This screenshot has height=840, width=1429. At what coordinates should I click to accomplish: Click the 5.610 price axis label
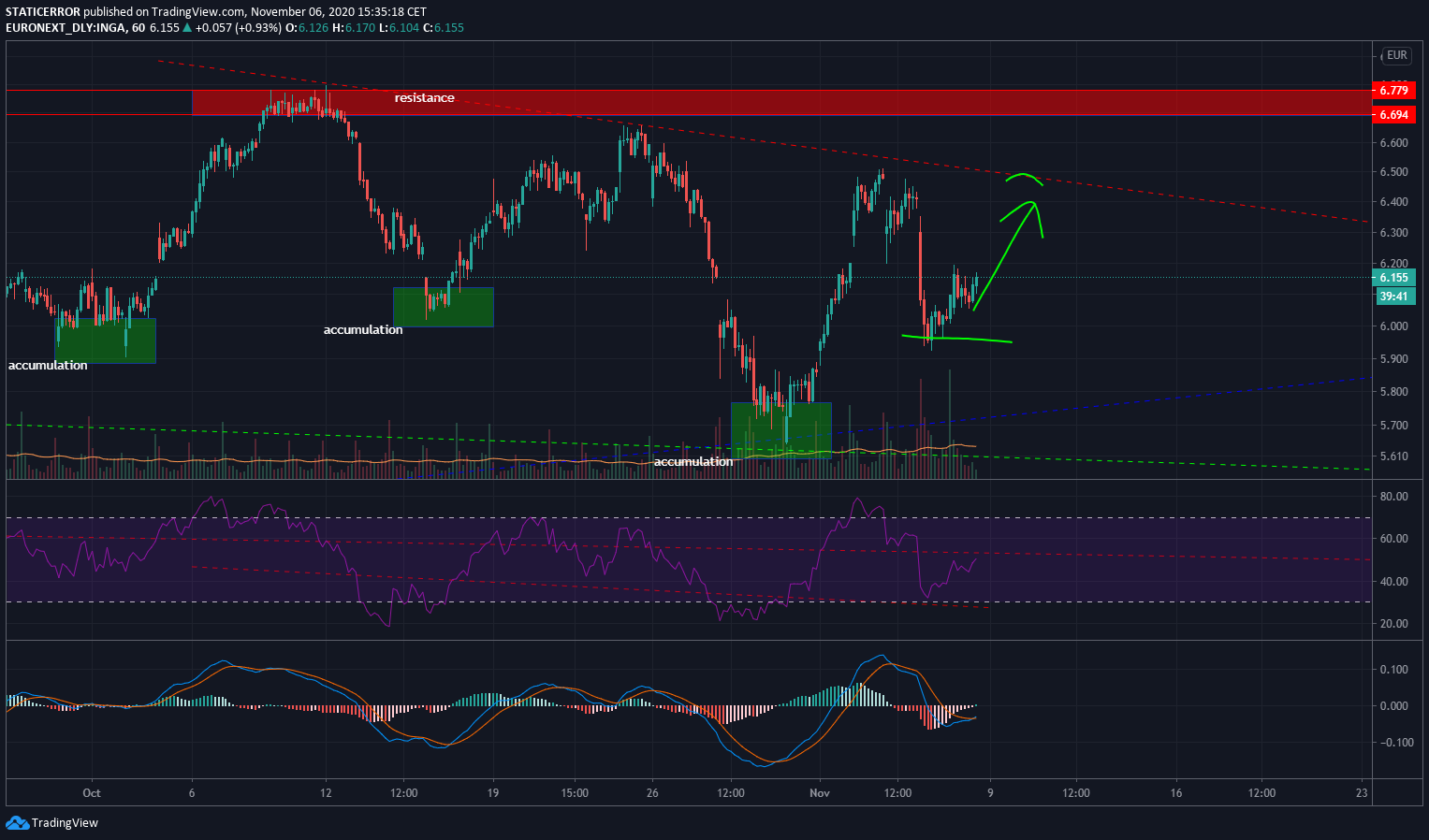pyautogui.click(x=1393, y=456)
